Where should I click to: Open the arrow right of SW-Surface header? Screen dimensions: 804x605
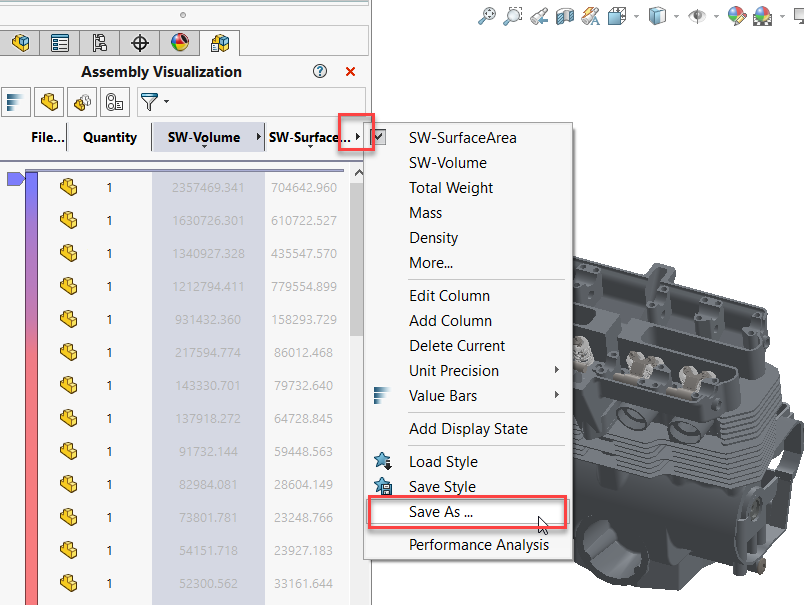[x=357, y=137]
